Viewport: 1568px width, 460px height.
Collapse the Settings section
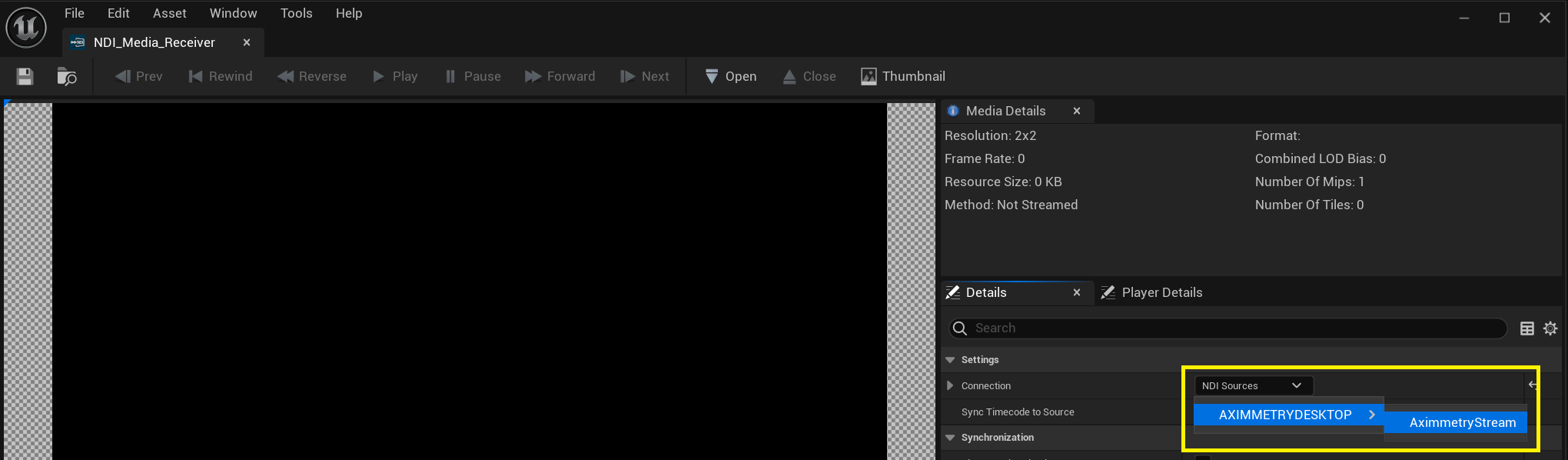click(950, 360)
